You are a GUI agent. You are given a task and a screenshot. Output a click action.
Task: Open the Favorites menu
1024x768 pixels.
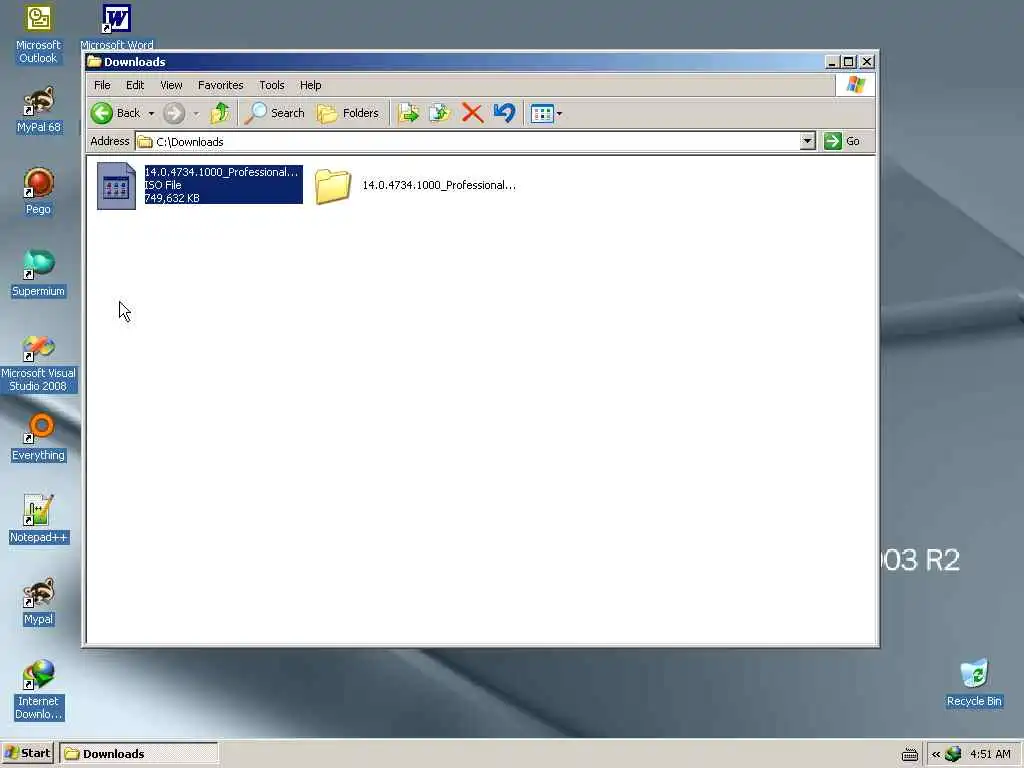(220, 85)
